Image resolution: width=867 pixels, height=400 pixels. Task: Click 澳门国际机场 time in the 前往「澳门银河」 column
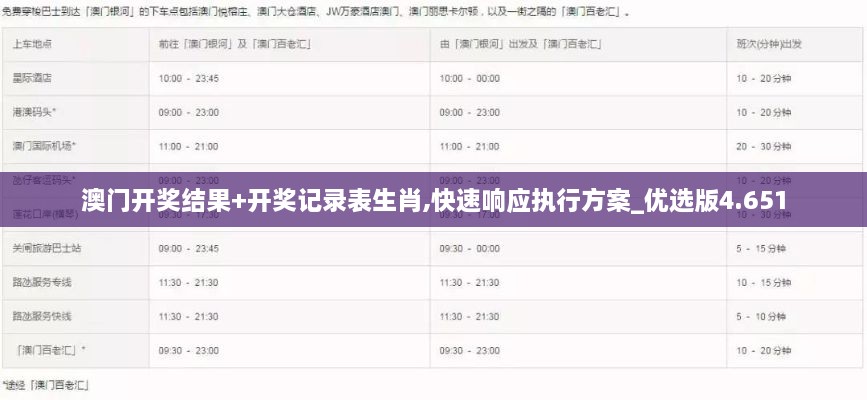(189, 147)
